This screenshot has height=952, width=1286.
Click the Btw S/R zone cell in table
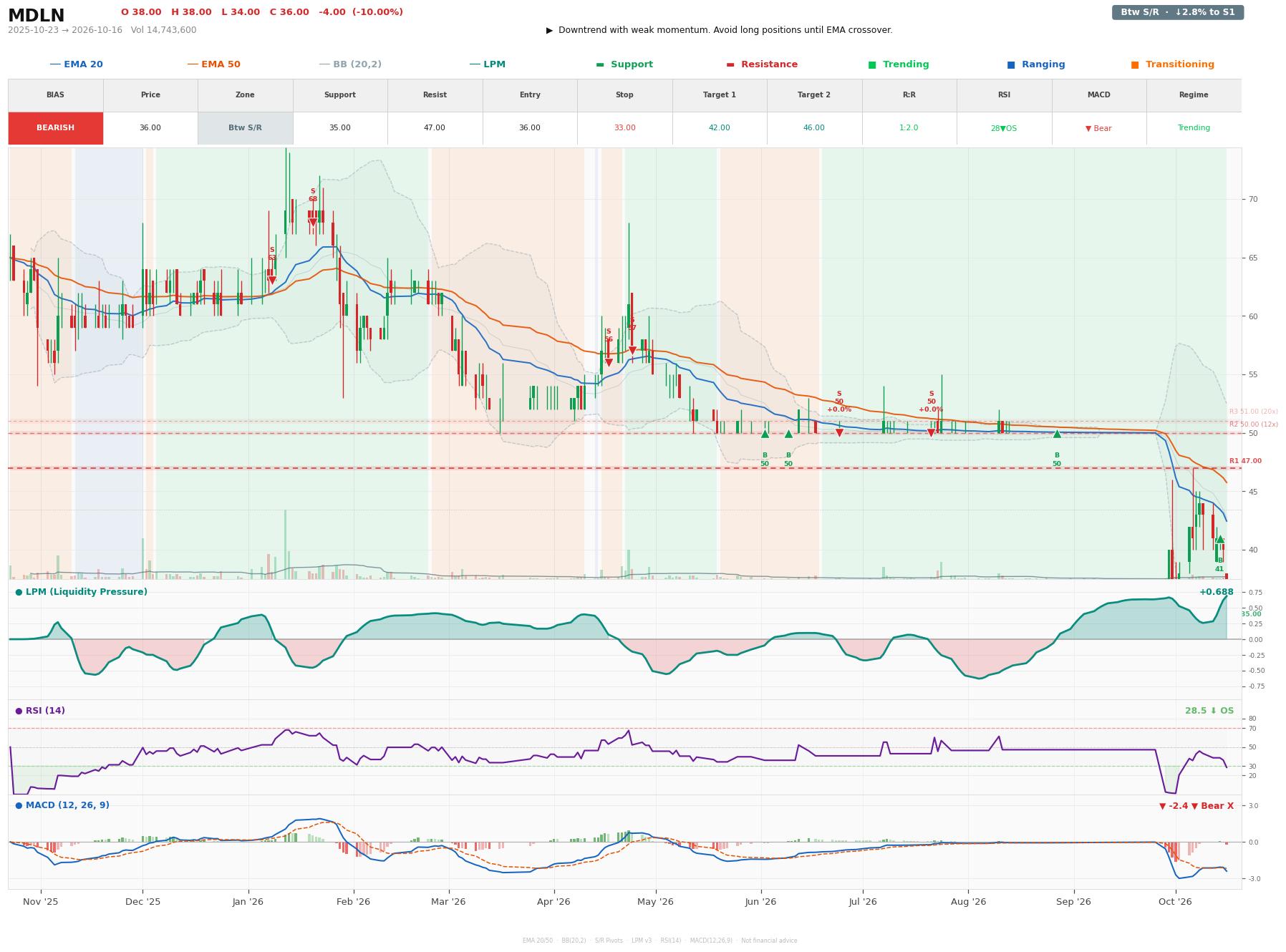(x=245, y=128)
